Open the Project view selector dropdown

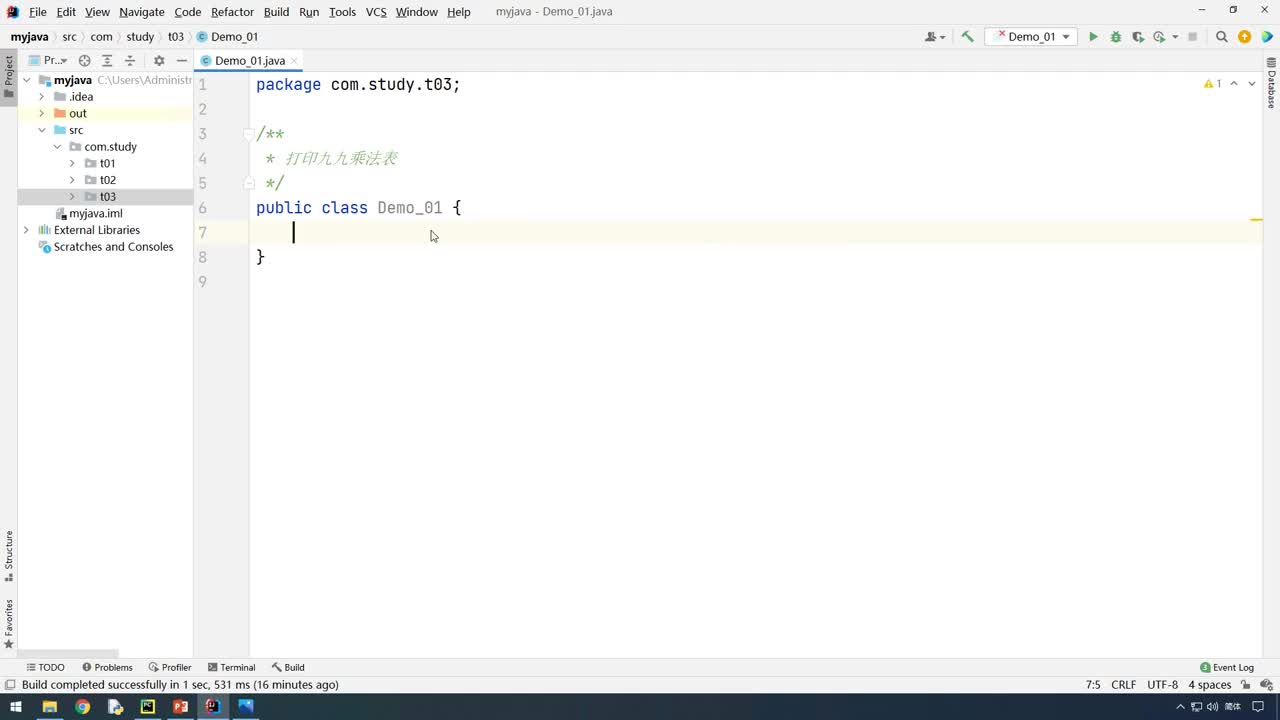48,60
